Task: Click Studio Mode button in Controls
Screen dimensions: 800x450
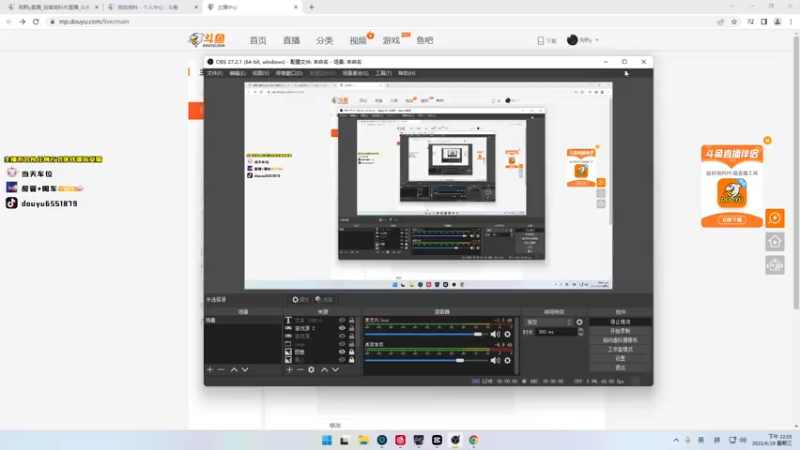Action: pyautogui.click(x=620, y=349)
